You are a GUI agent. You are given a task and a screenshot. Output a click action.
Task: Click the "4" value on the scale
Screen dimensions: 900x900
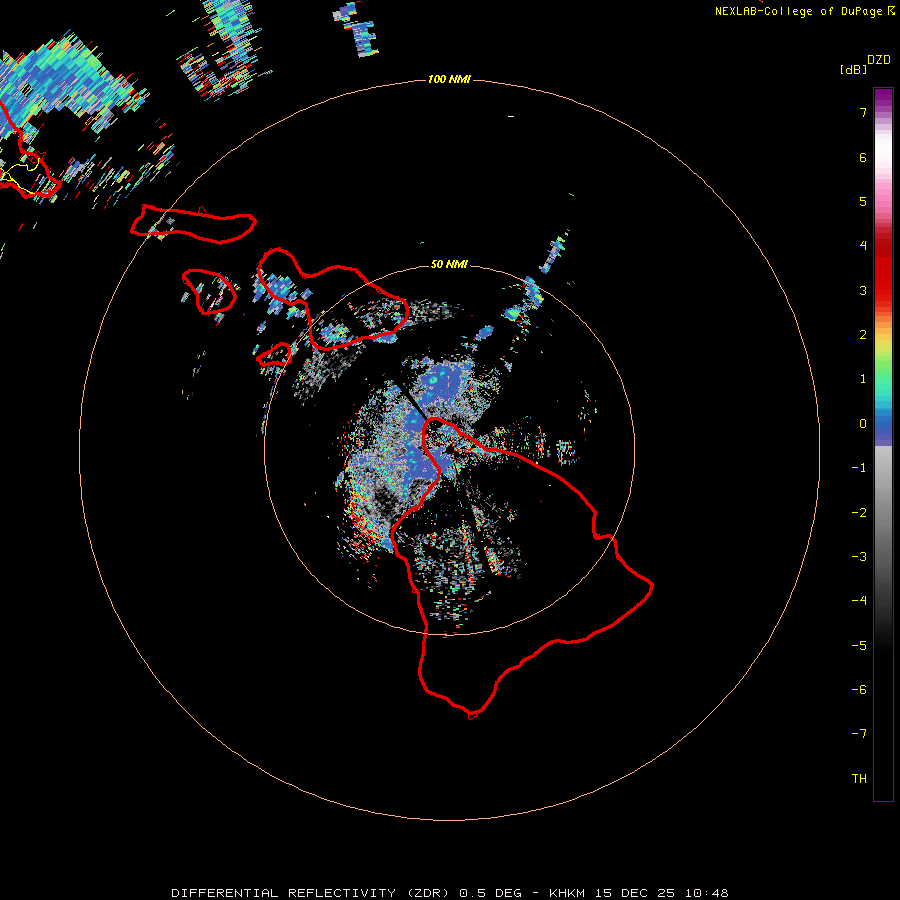pos(863,246)
